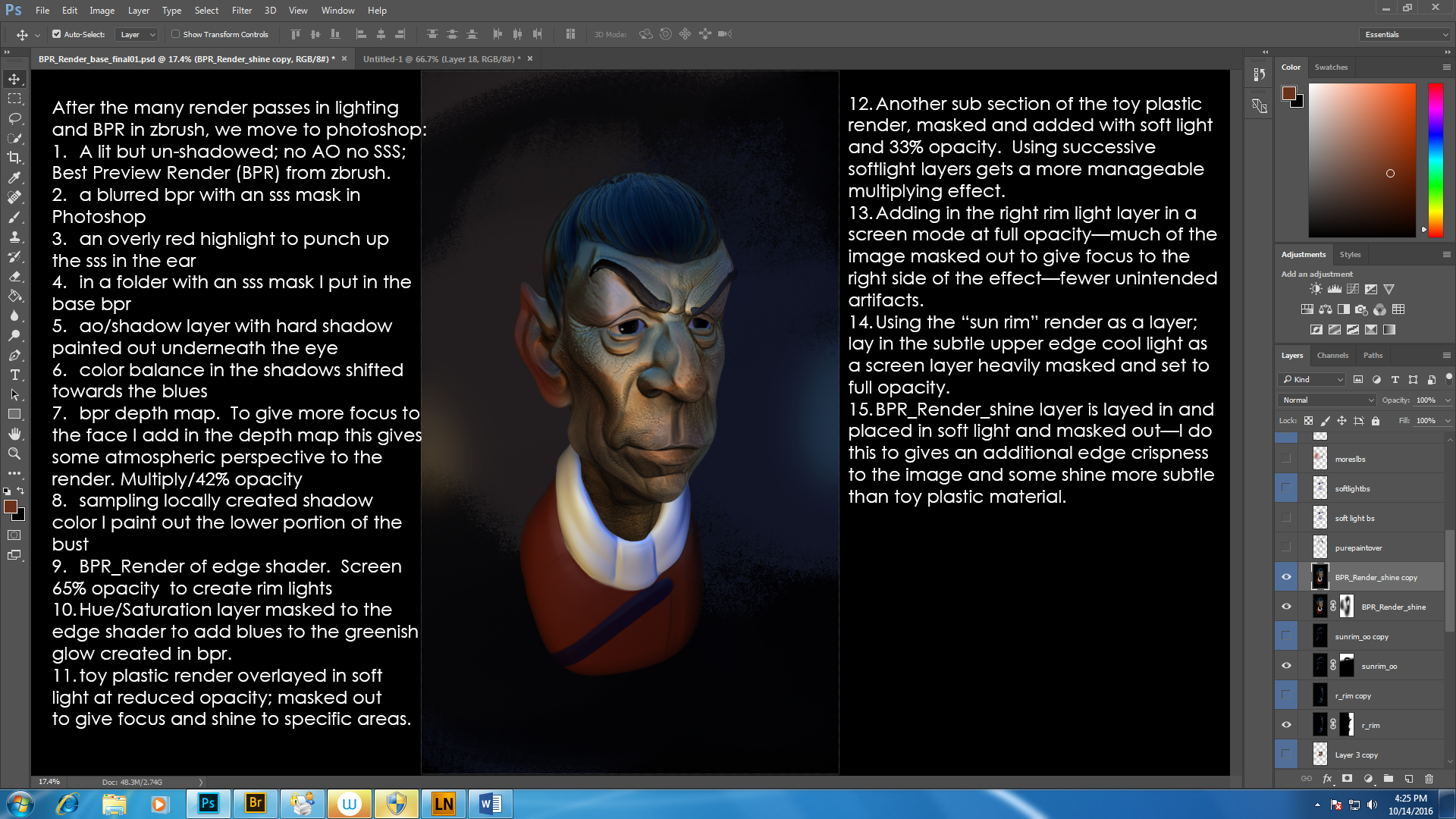Viewport: 1456px width, 819px height.
Task: Switch to the Untitled-1 document tab
Action: point(441,58)
